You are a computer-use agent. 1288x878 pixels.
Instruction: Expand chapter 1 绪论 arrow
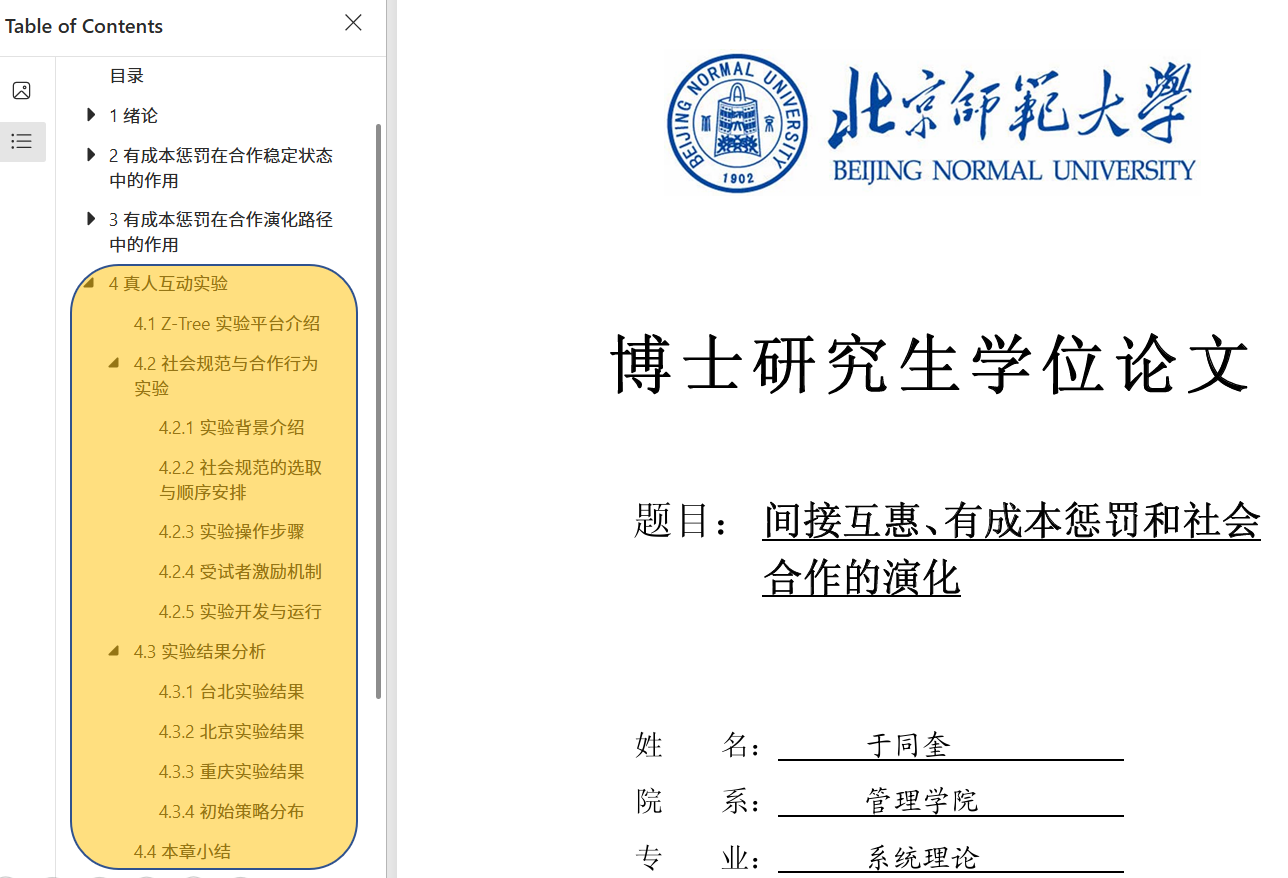tap(92, 116)
